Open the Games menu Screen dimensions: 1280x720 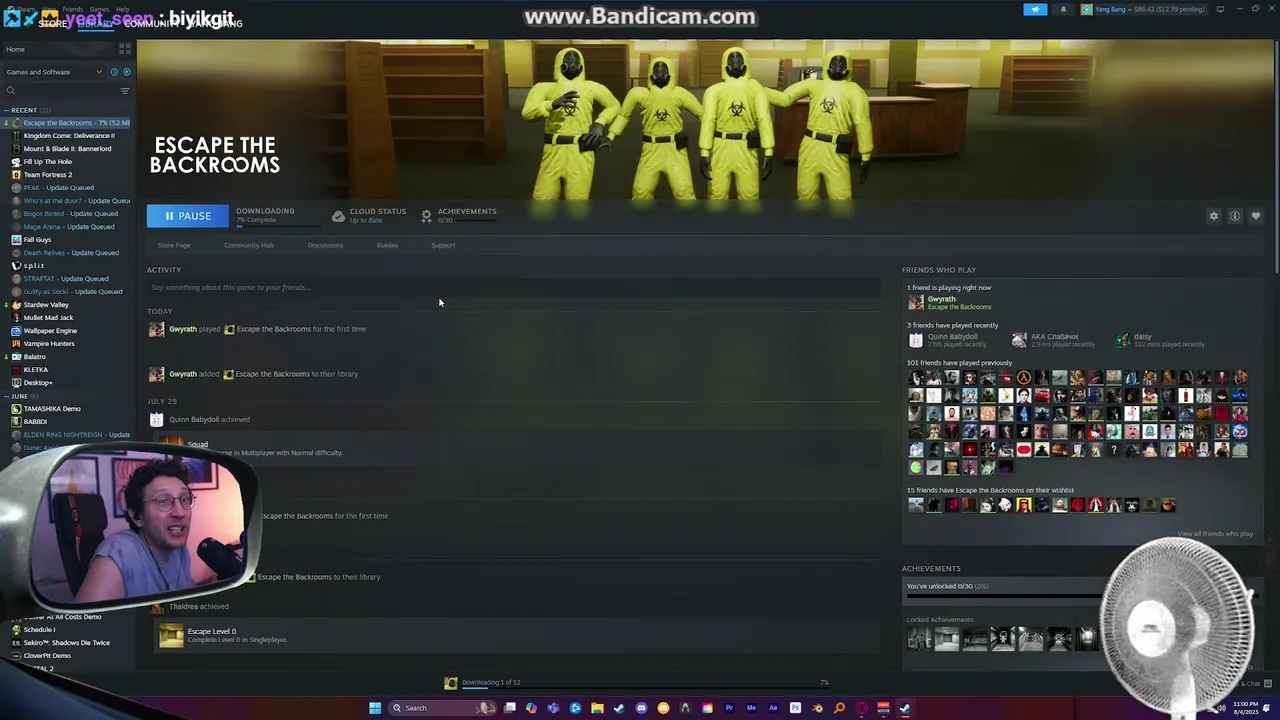(100, 9)
